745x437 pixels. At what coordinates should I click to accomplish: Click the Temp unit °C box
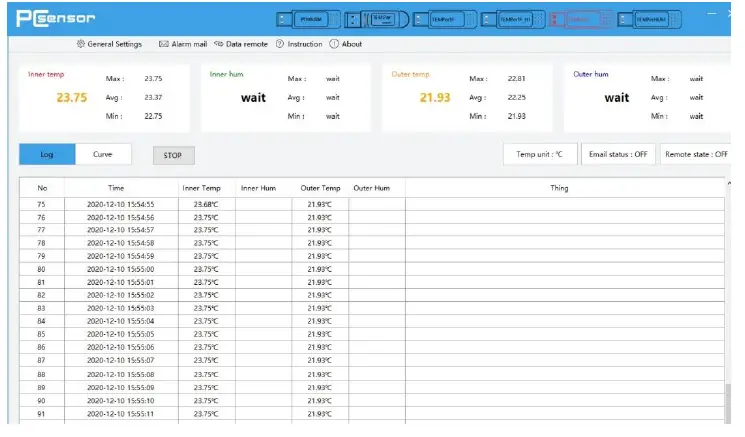click(540, 154)
